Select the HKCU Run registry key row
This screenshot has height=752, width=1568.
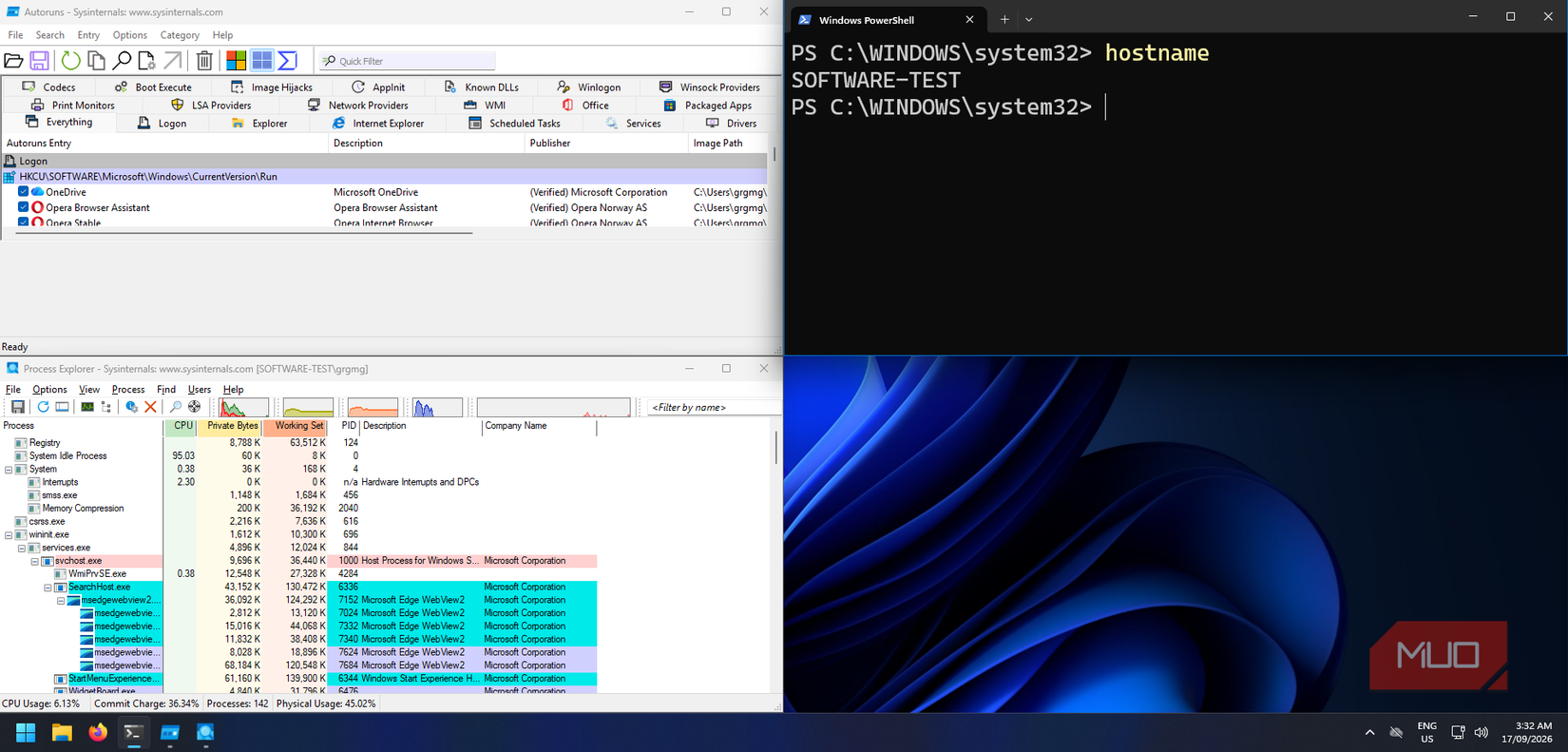[x=384, y=177]
